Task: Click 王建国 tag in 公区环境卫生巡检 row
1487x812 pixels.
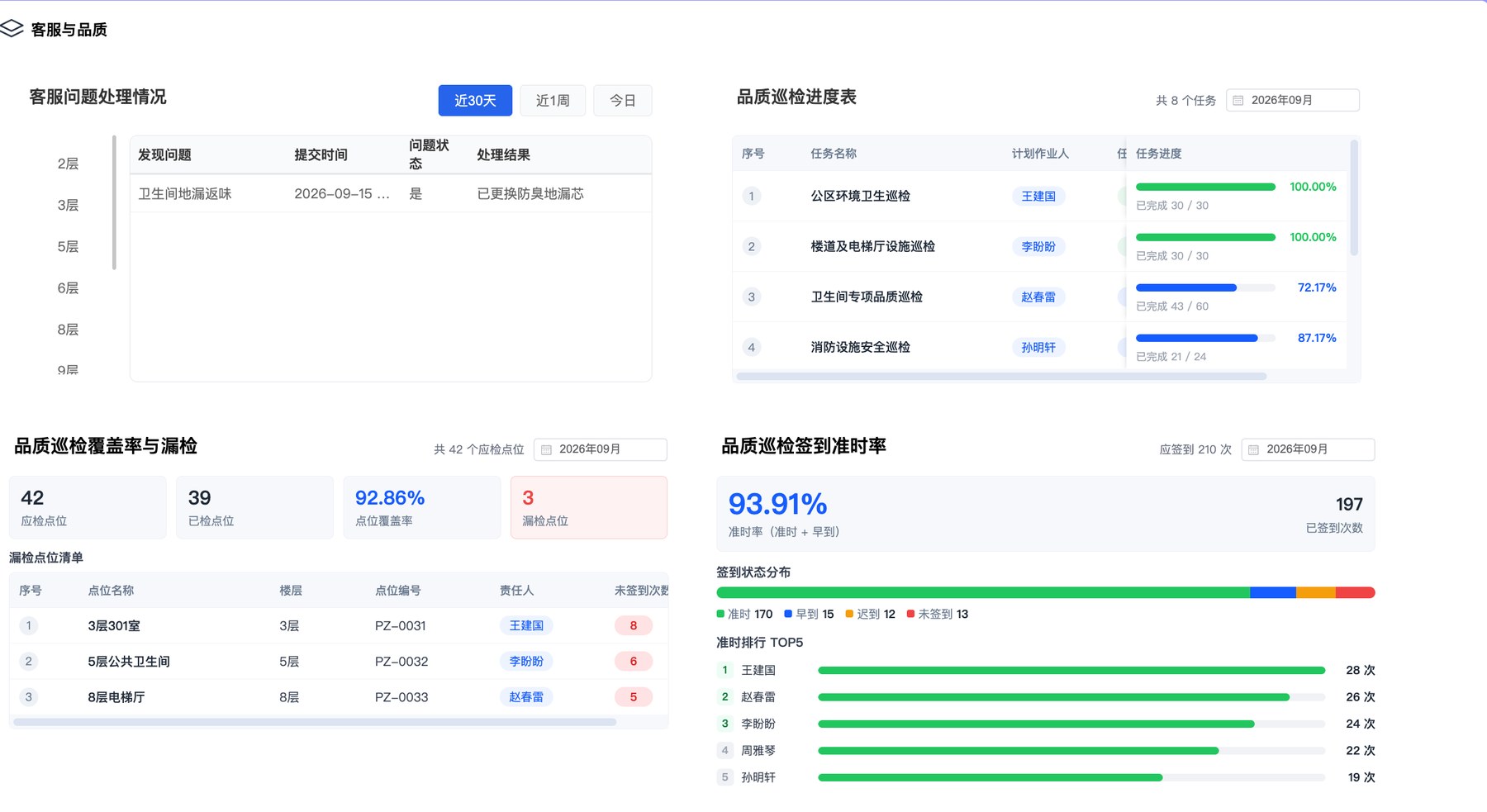Action: coord(1038,196)
